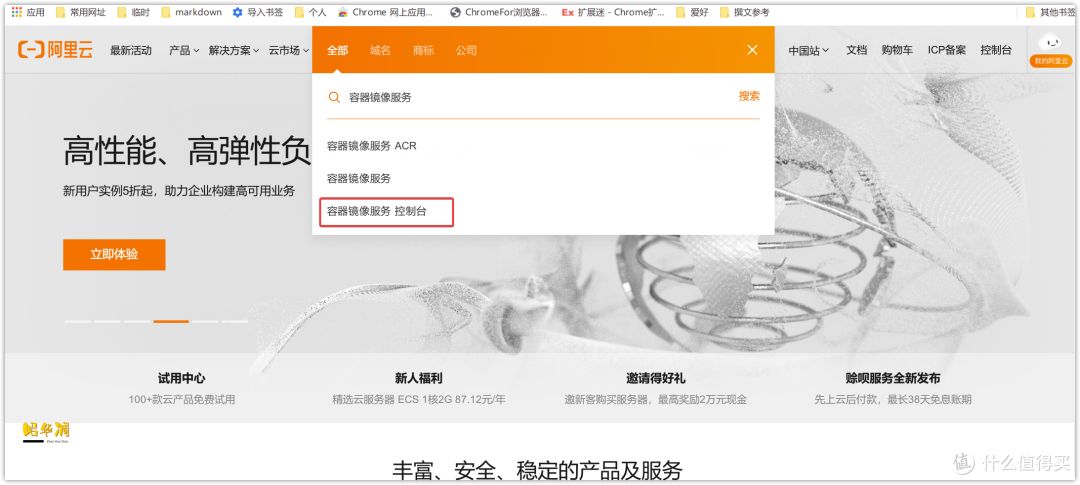
Task: Open ChromeFor浏览器 bookmark
Action: [x=499, y=12]
